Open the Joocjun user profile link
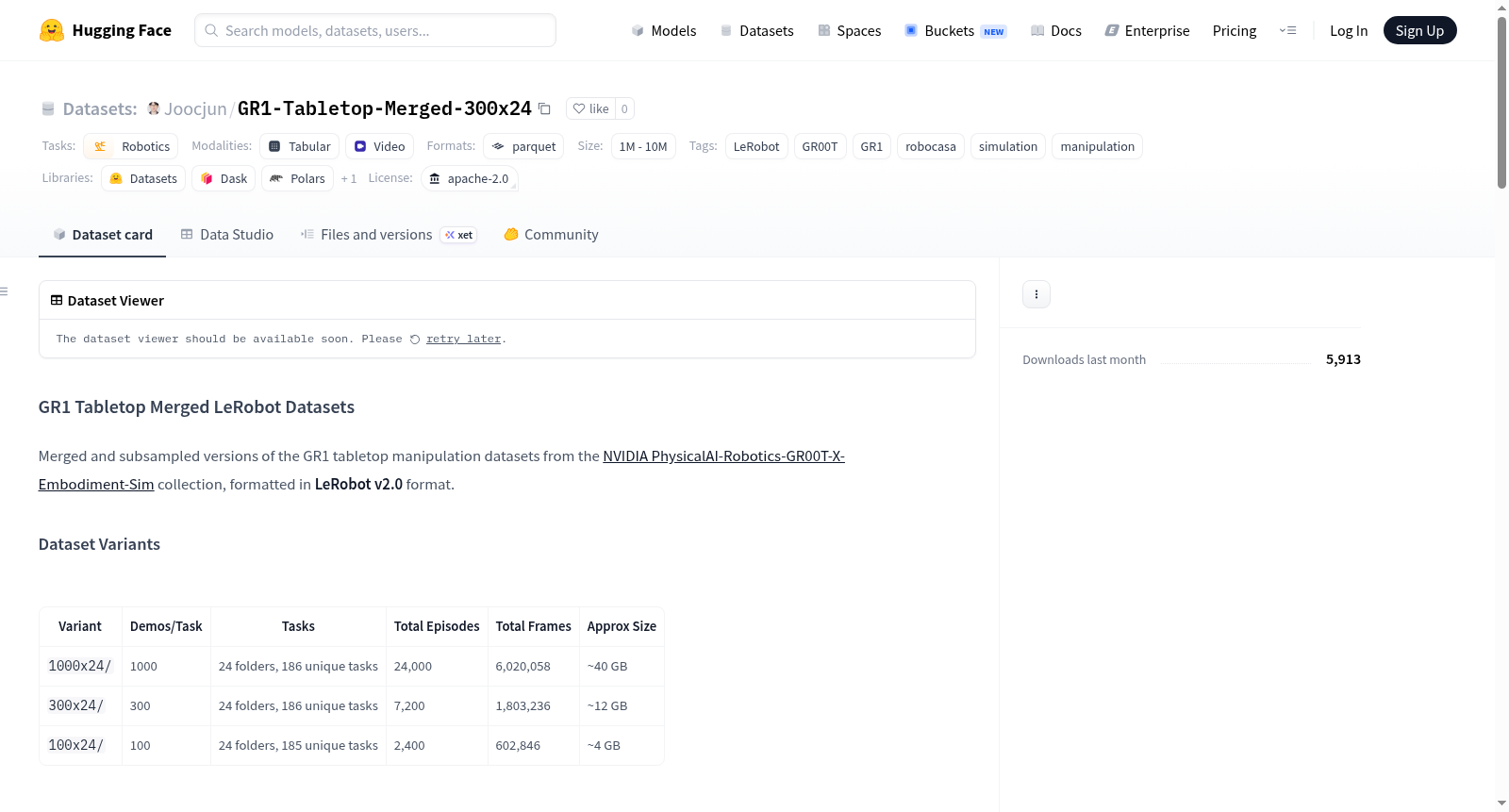The width and height of the screenshot is (1509, 812). (195, 108)
